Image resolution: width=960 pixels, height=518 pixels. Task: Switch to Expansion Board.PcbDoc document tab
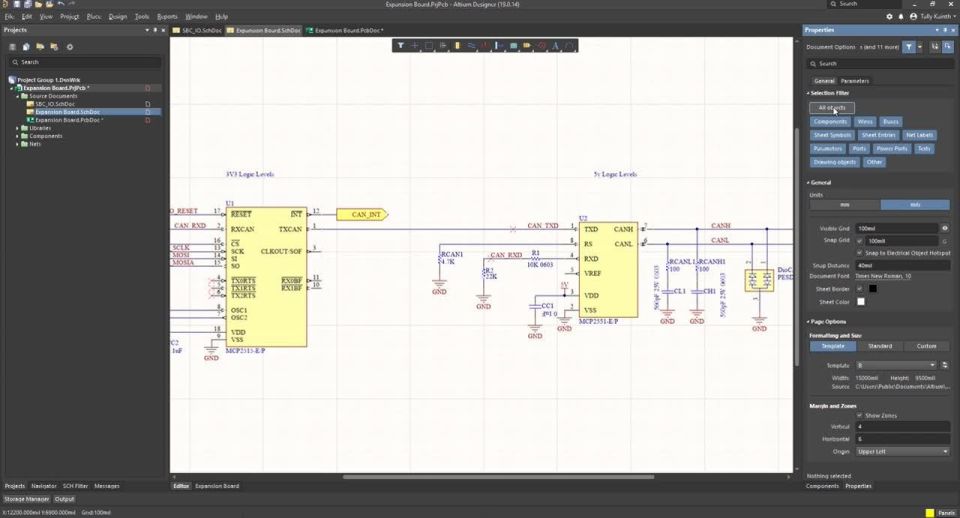(345, 30)
